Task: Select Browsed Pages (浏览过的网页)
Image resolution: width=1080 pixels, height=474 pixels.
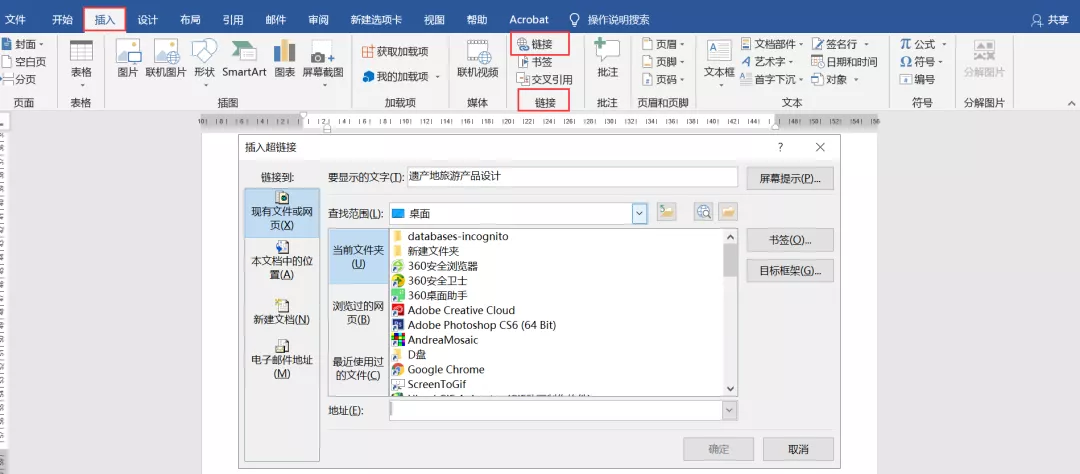Action: 358,312
